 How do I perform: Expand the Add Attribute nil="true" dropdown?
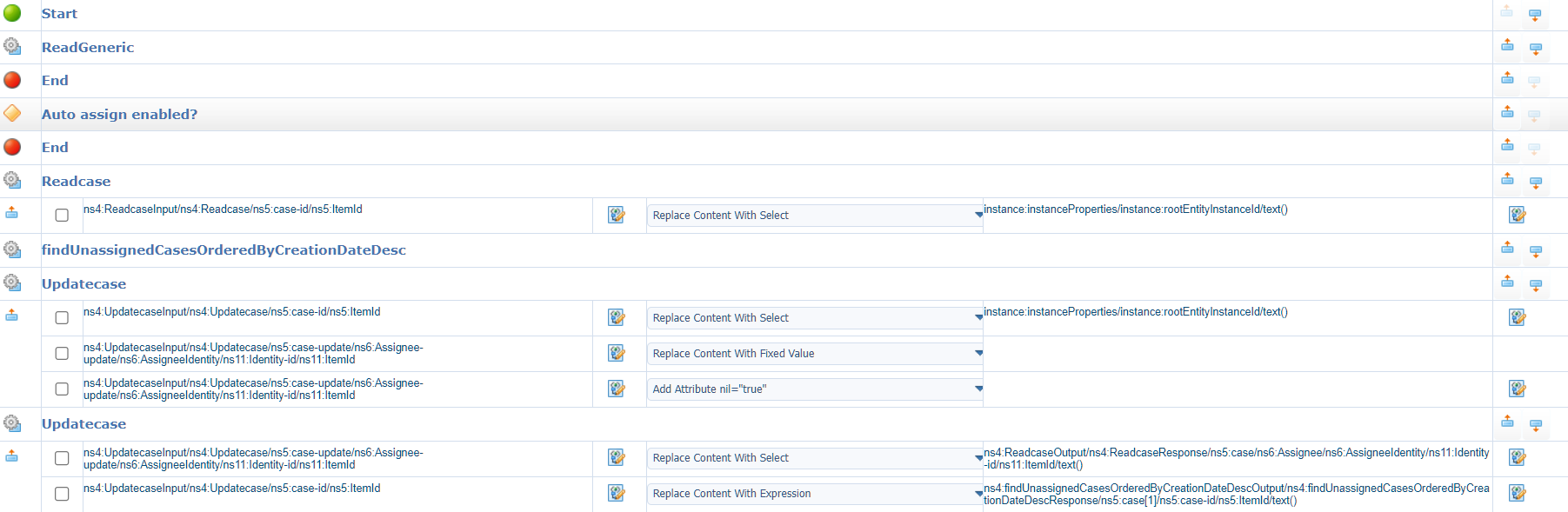point(814,389)
